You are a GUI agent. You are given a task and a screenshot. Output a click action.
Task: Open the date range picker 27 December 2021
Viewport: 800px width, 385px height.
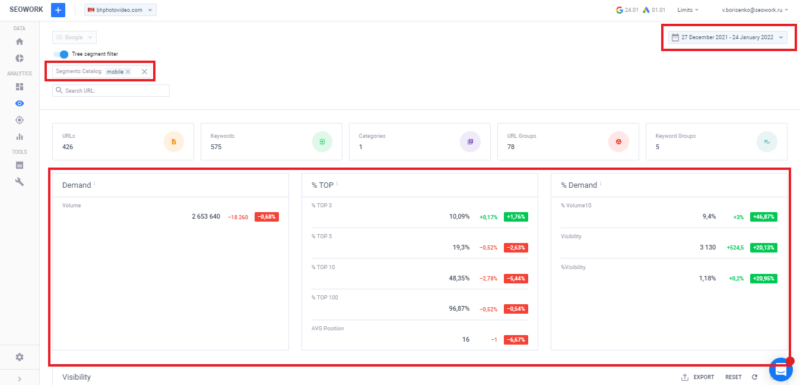pyautogui.click(x=728, y=37)
